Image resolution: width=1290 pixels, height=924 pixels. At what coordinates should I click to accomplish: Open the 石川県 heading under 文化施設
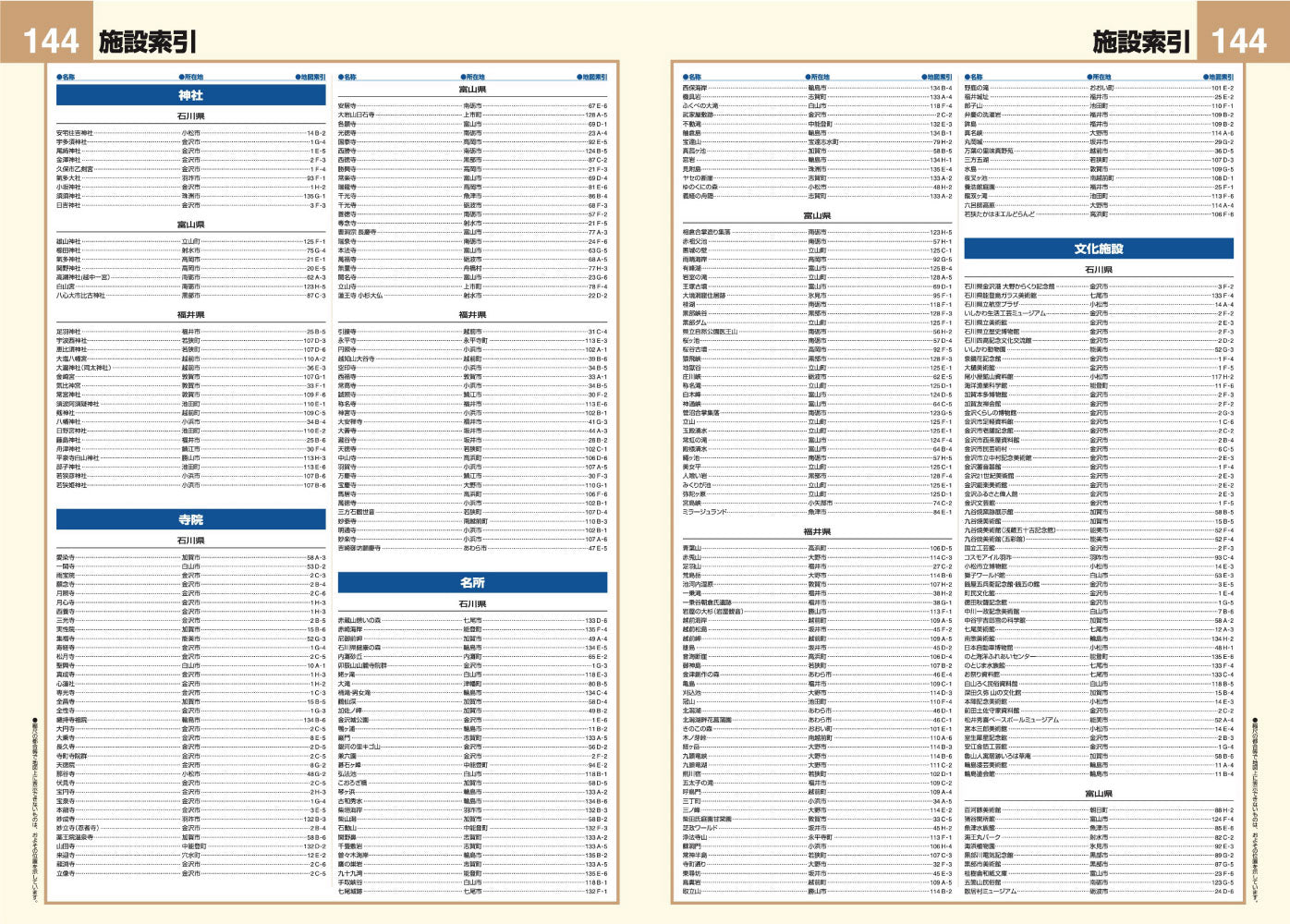click(x=1098, y=270)
